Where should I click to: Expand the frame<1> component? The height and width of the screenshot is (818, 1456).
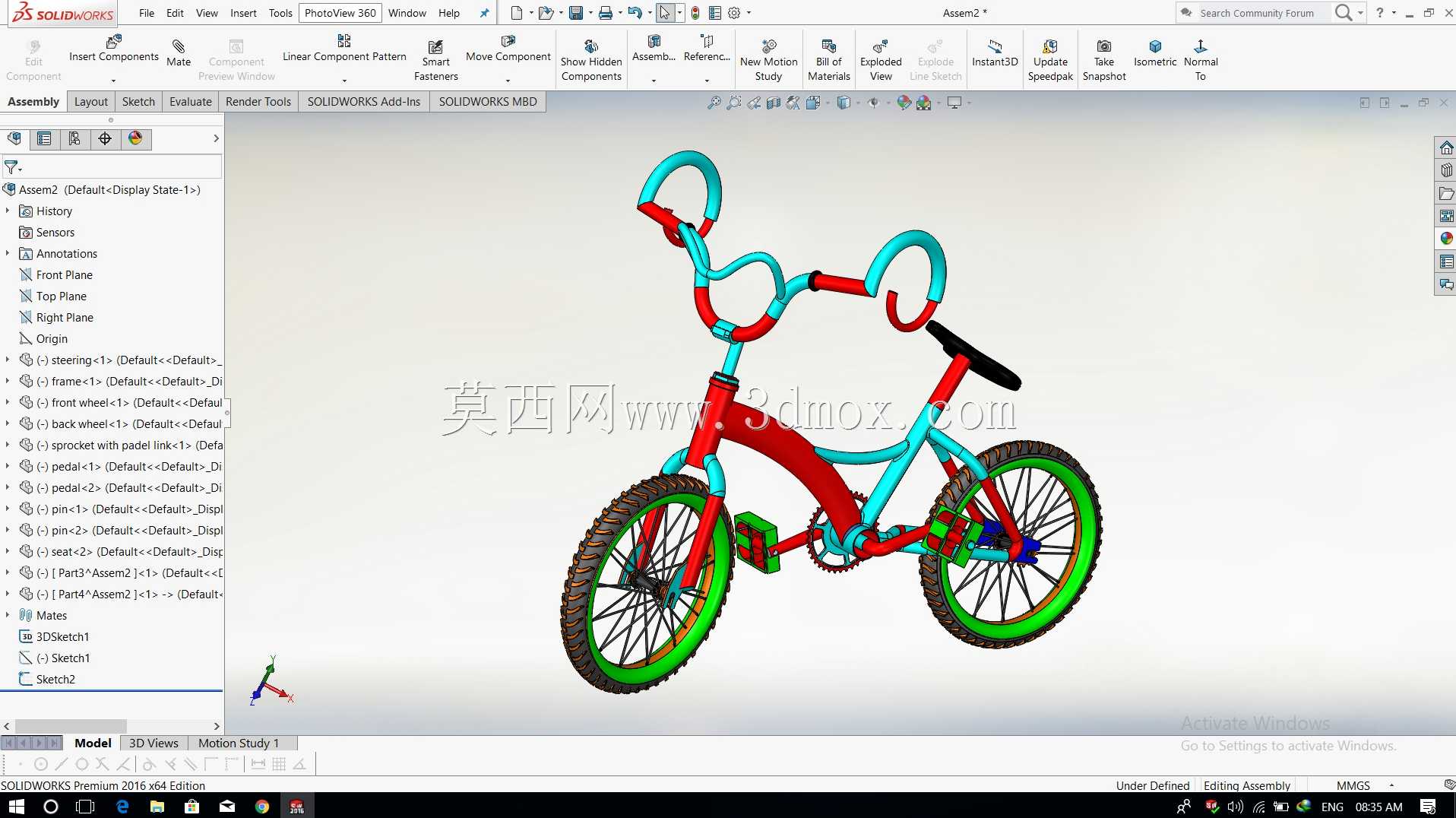(8, 381)
